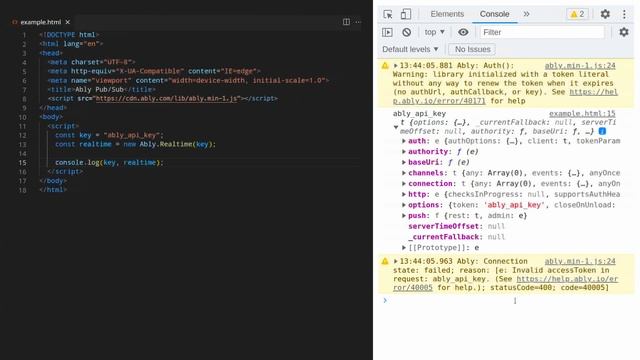
Task: Open DevTools settings gear in top bar
Action: pyautogui.click(x=605, y=14)
